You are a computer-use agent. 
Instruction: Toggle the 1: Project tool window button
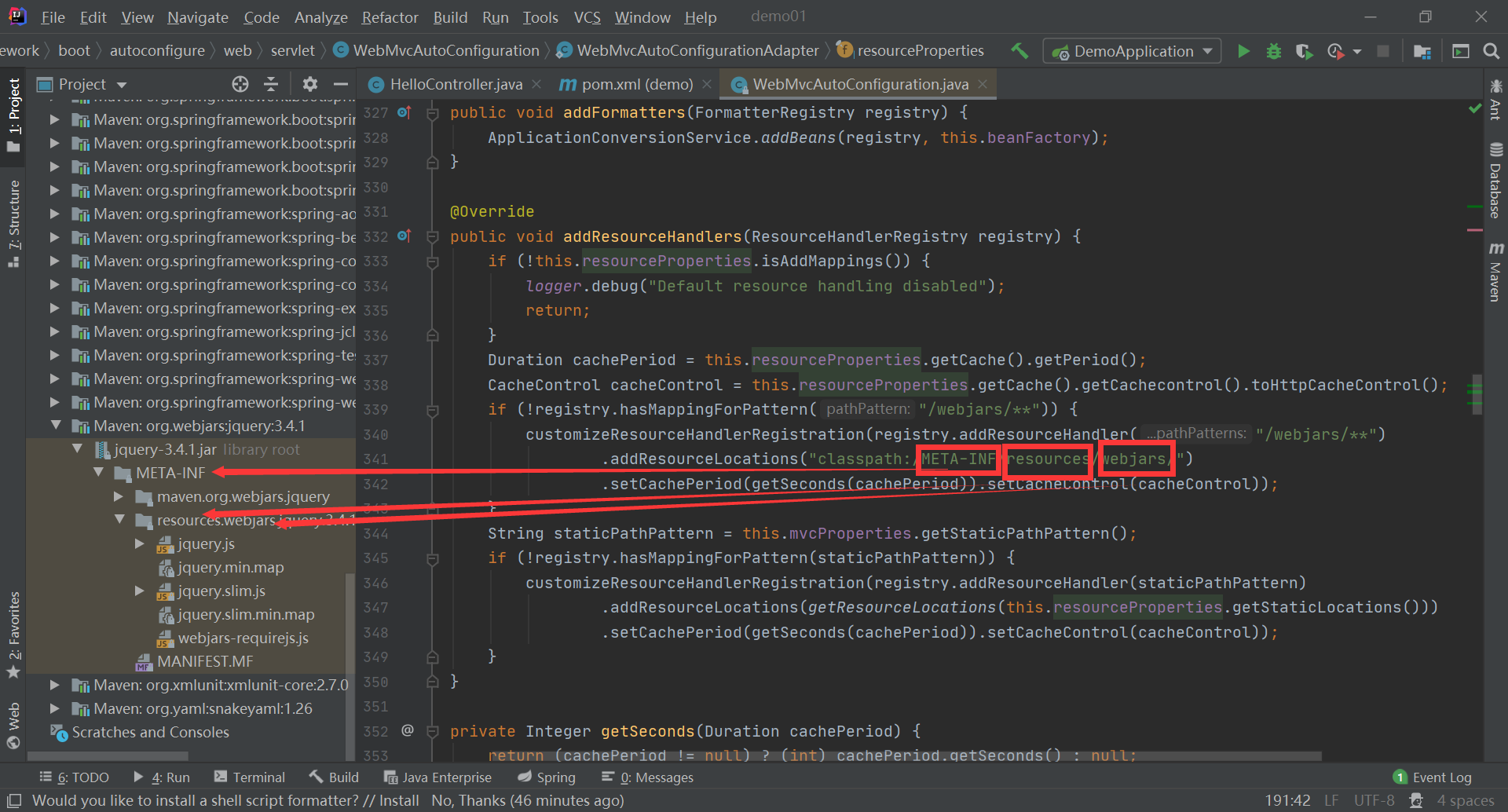coord(13,116)
